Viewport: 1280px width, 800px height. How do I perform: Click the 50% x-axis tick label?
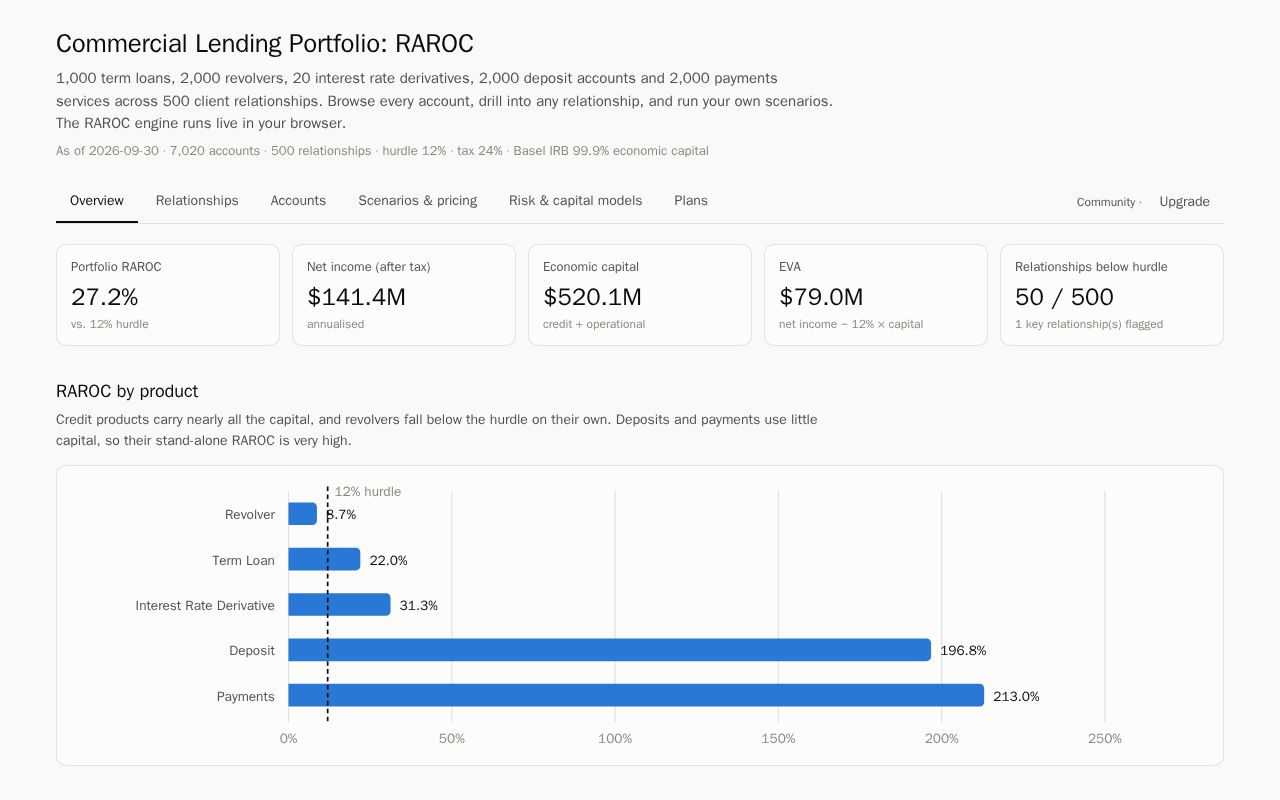point(452,739)
